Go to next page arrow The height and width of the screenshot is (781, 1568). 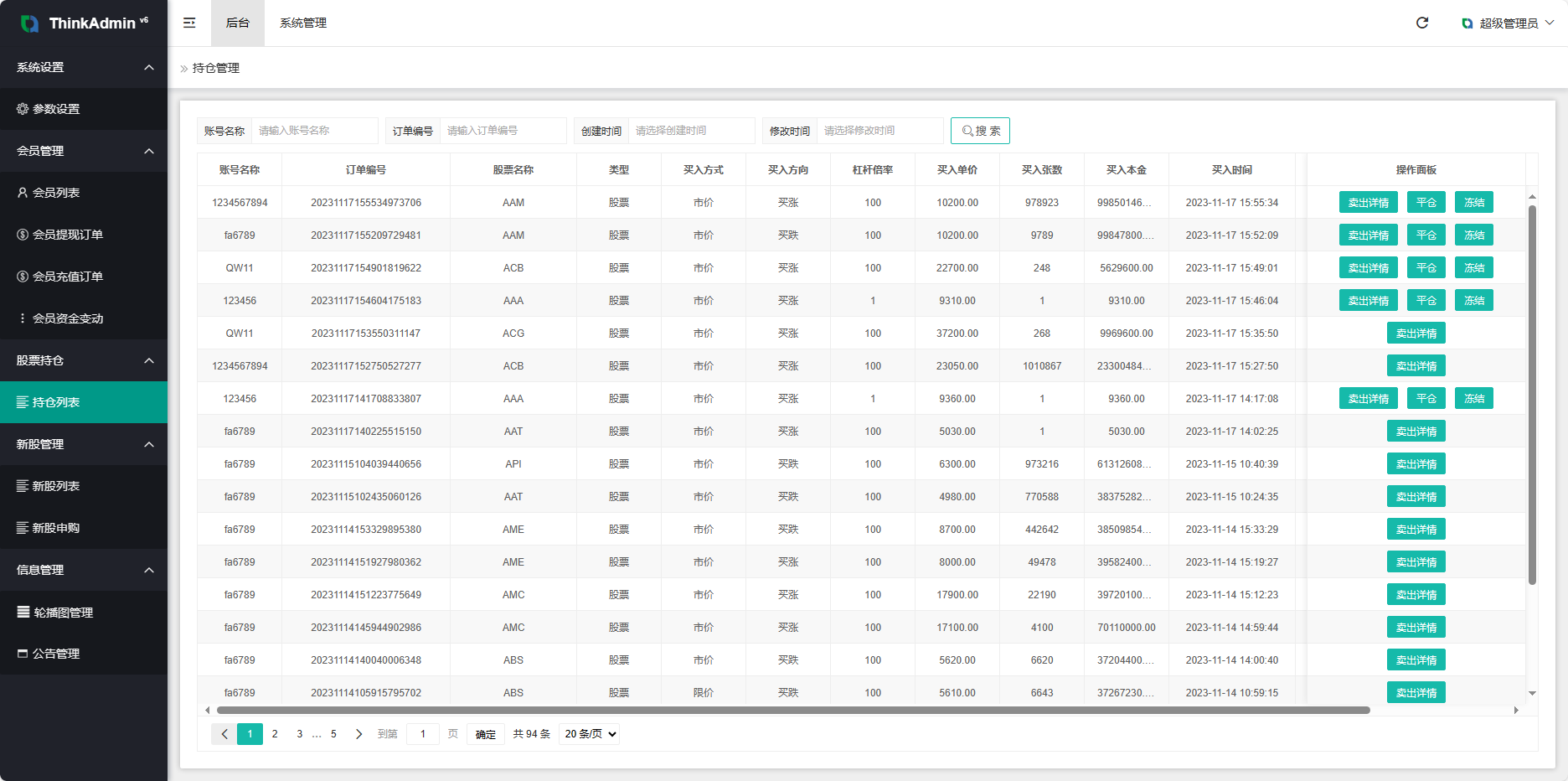tap(358, 734)
